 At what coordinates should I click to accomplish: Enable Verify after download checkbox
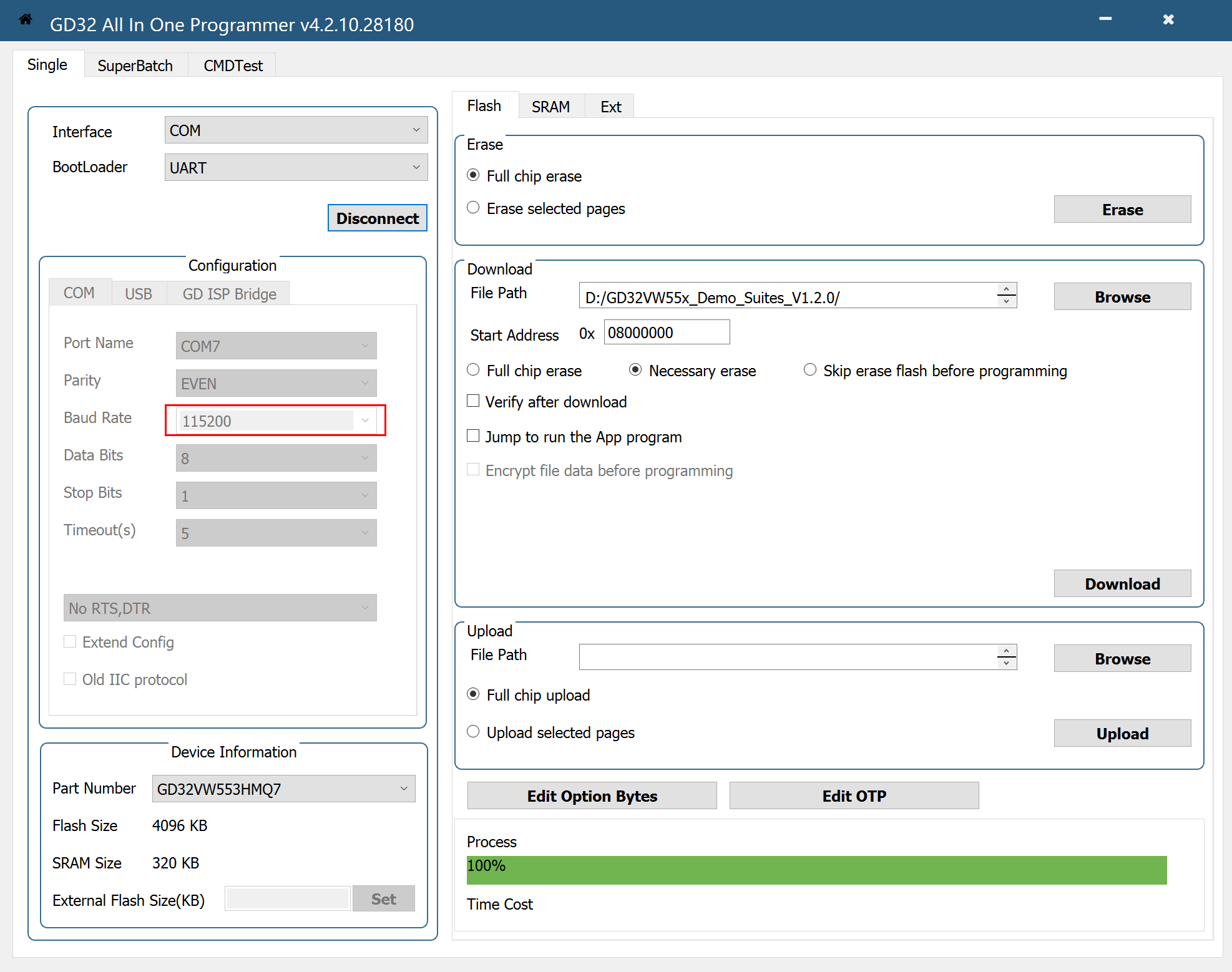474,401
